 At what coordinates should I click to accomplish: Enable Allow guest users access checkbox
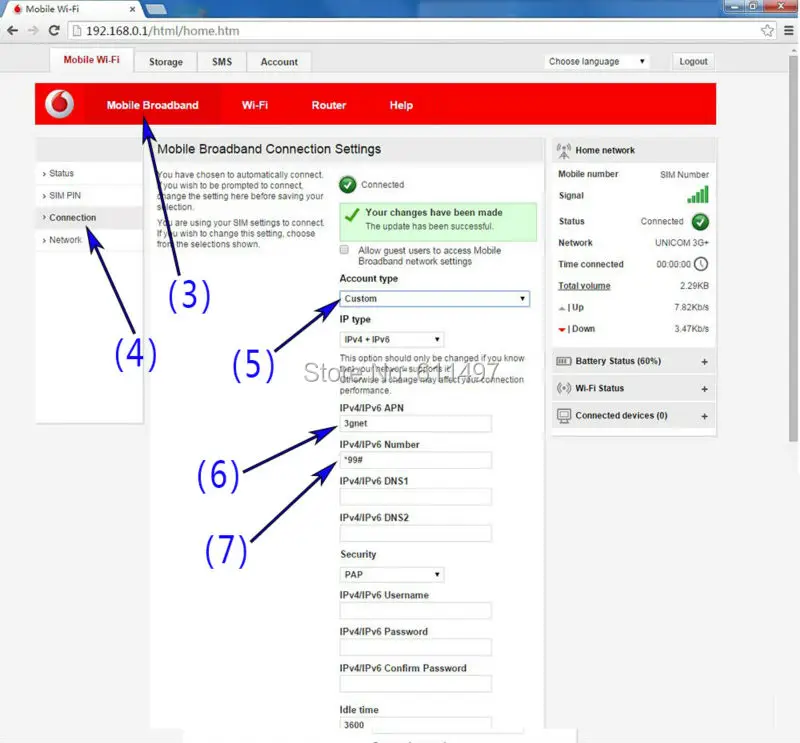[344, 250]
